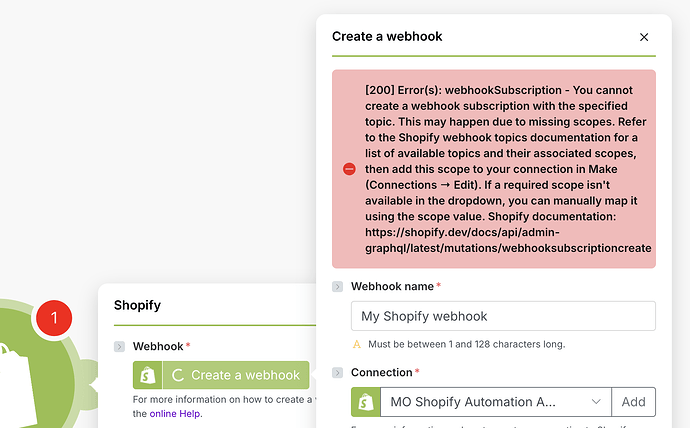
Task: Click the Shopify panel title
Action: point(137,305)
